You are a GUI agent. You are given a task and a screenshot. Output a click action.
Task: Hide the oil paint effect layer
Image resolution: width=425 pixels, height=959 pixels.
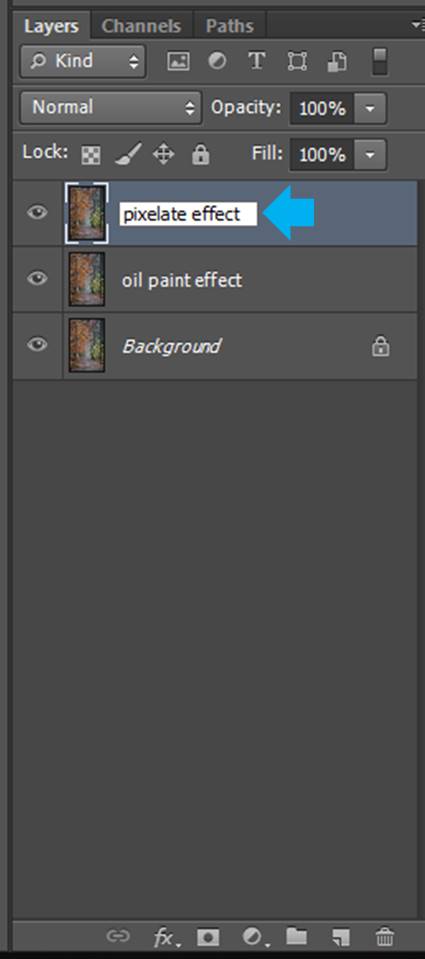pos(37,279)
